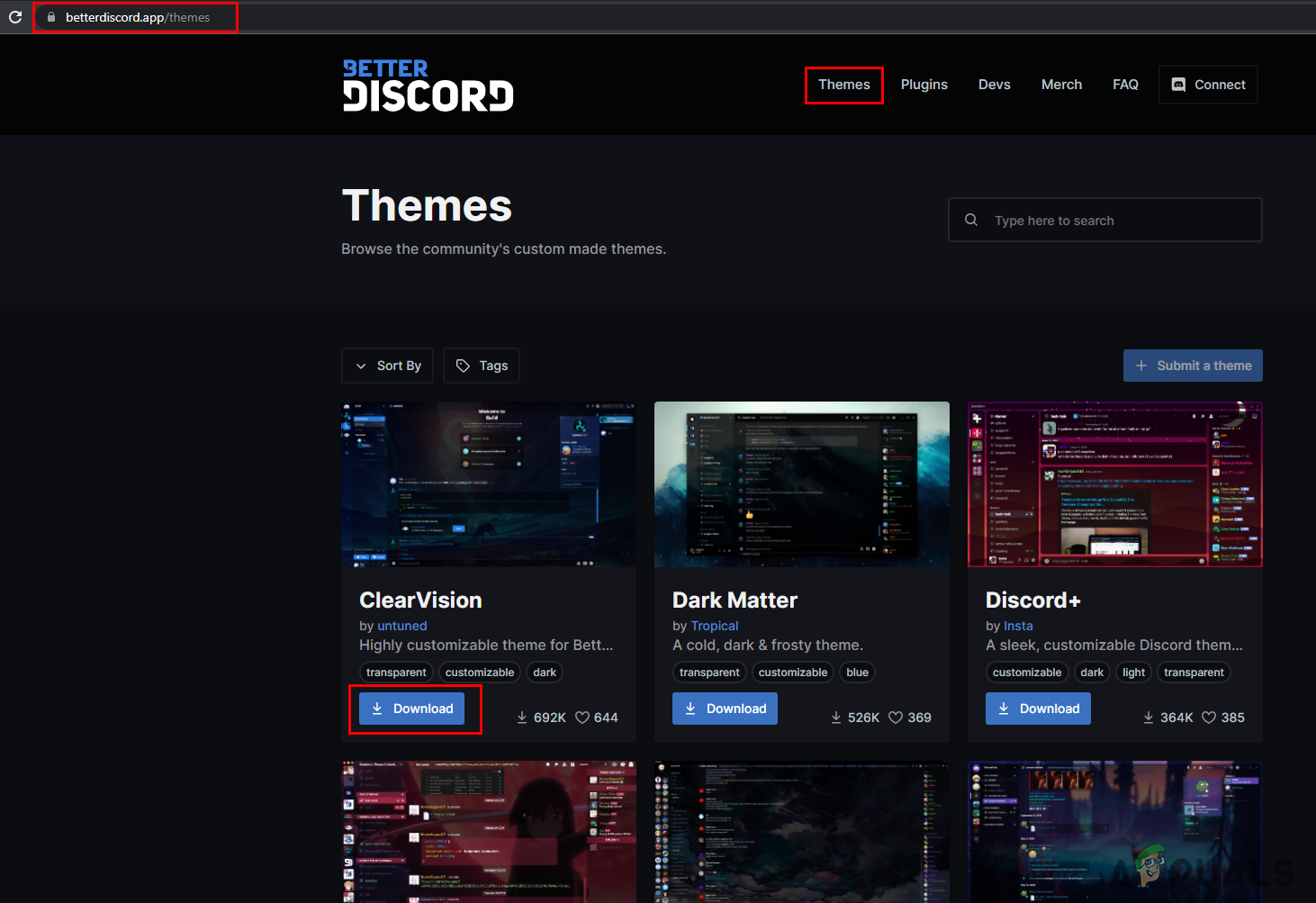Open the Sort By dropdown
The height and width of the screenshot is (903, 1316).
pos(388,366)
